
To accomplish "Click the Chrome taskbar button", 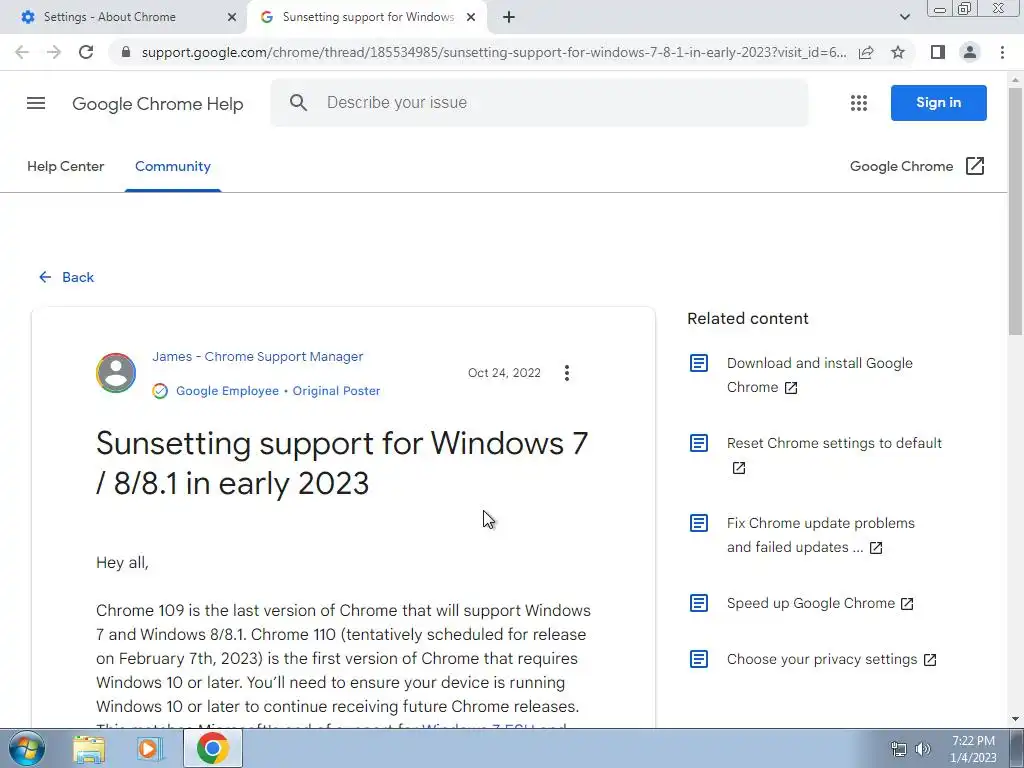I will (x=212, y=748).
